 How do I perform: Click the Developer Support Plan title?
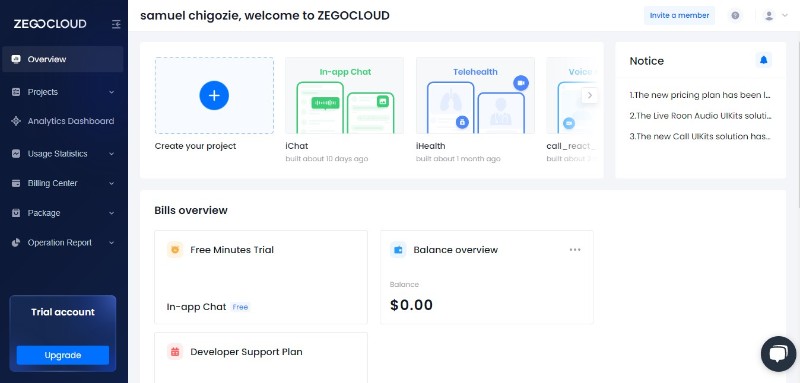point(246,352)
